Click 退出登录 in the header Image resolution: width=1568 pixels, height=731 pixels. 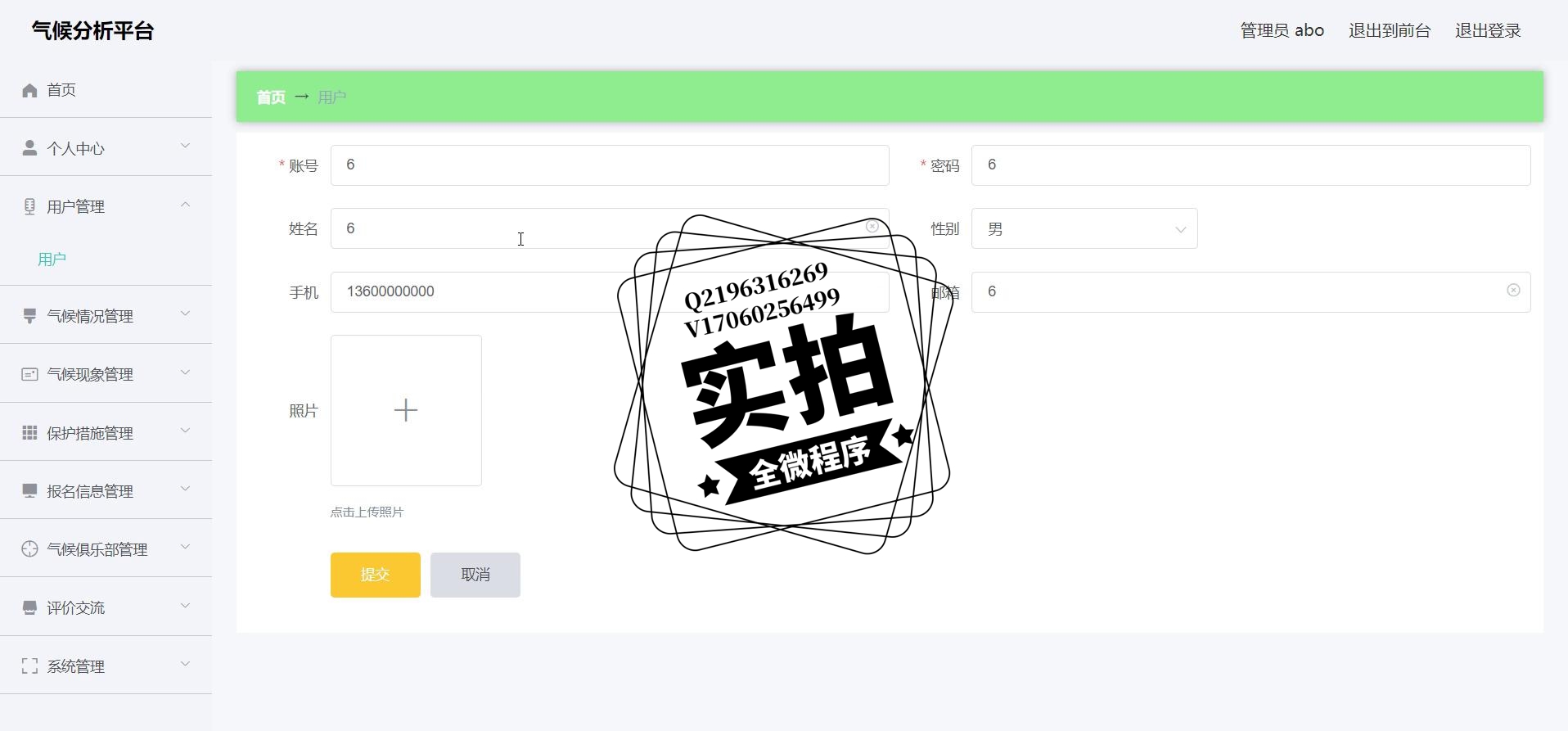(1488, 30)
